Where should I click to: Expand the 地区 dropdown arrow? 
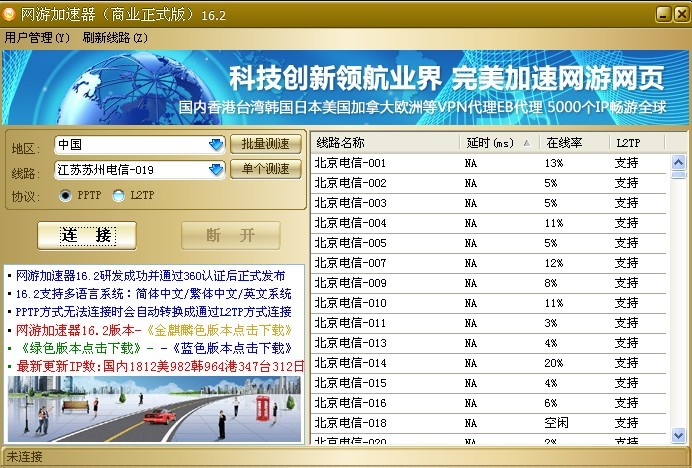click(x=216, y=144)
